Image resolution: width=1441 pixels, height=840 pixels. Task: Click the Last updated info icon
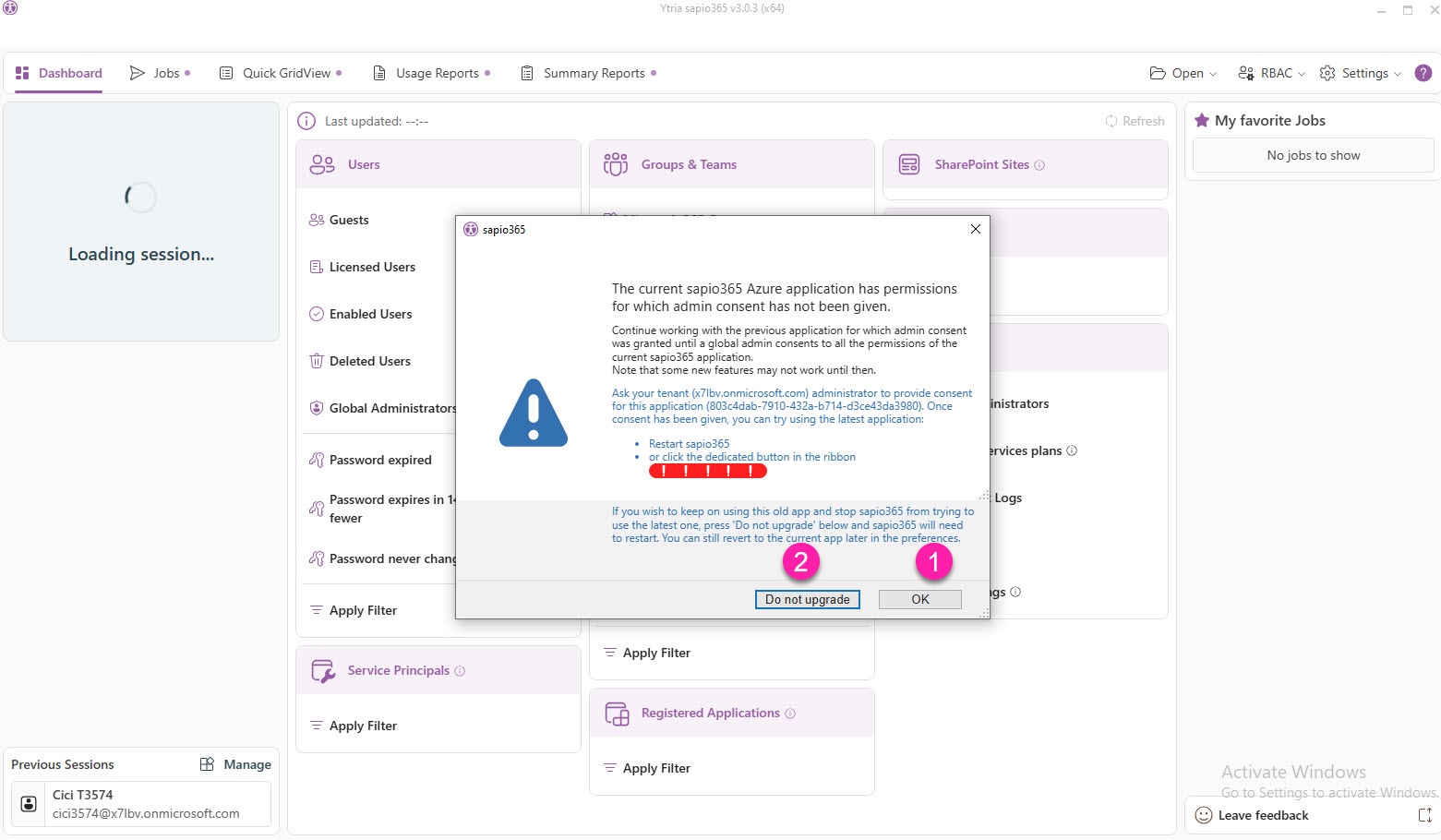[306, 121]
